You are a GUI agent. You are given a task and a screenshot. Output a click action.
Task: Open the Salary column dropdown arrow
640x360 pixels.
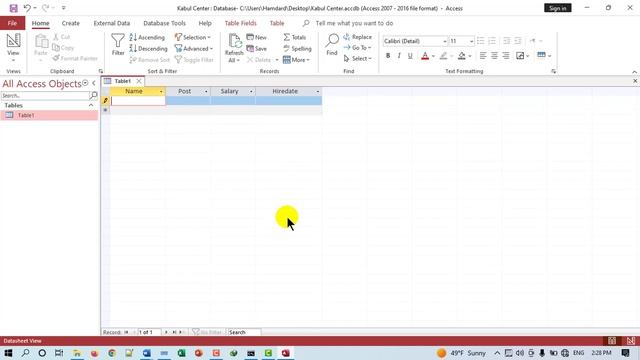(251, 91)
